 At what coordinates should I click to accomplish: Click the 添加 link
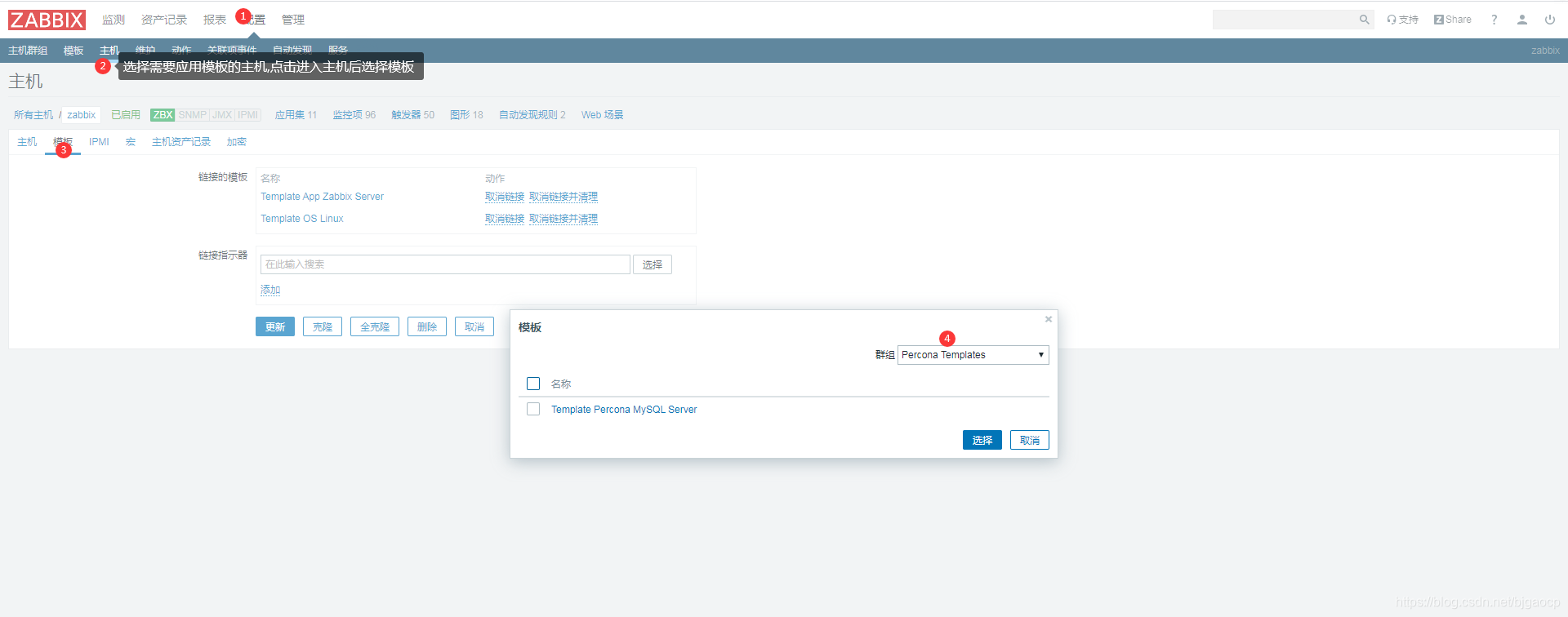coord(270,290)
